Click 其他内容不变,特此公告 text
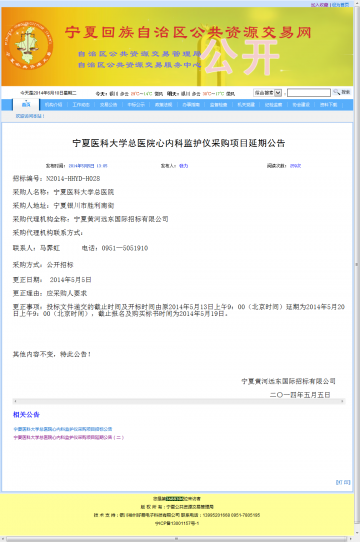This screenshot has height=542, width=360. pyautogui.click(x=52, y=354)
